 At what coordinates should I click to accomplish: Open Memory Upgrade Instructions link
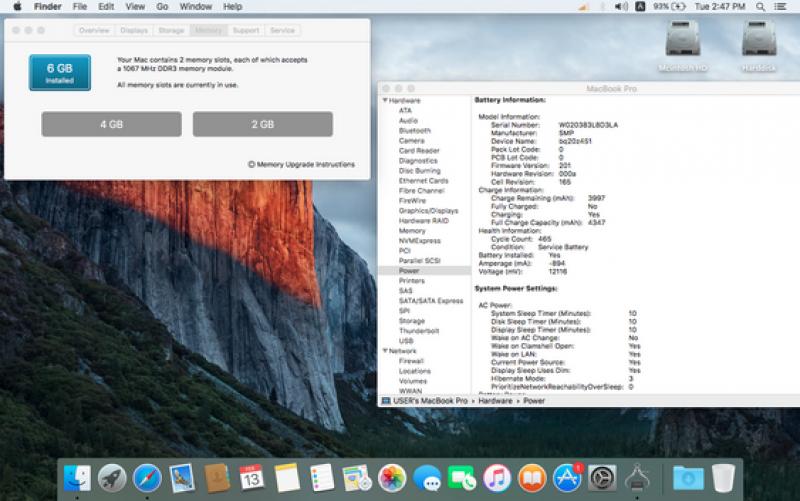tap(301, 164)
